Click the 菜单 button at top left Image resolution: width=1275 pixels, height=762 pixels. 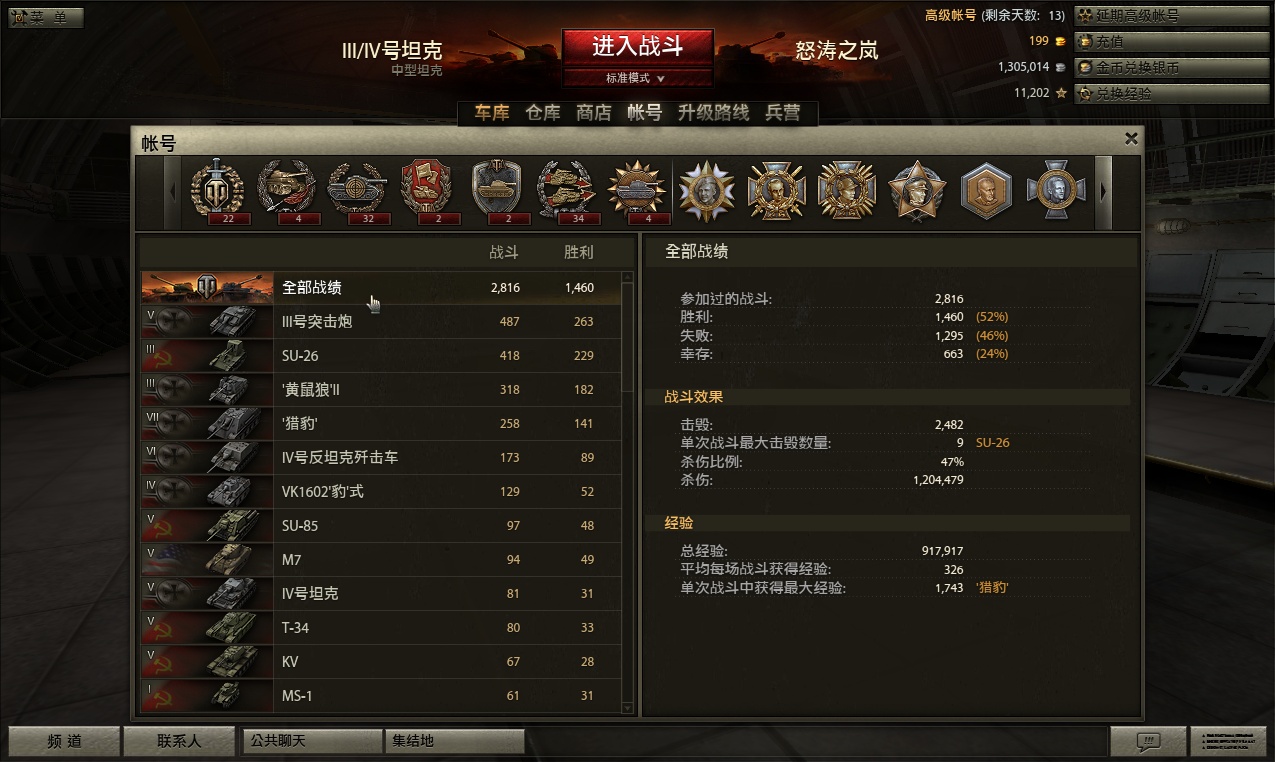tap(46, 17)
